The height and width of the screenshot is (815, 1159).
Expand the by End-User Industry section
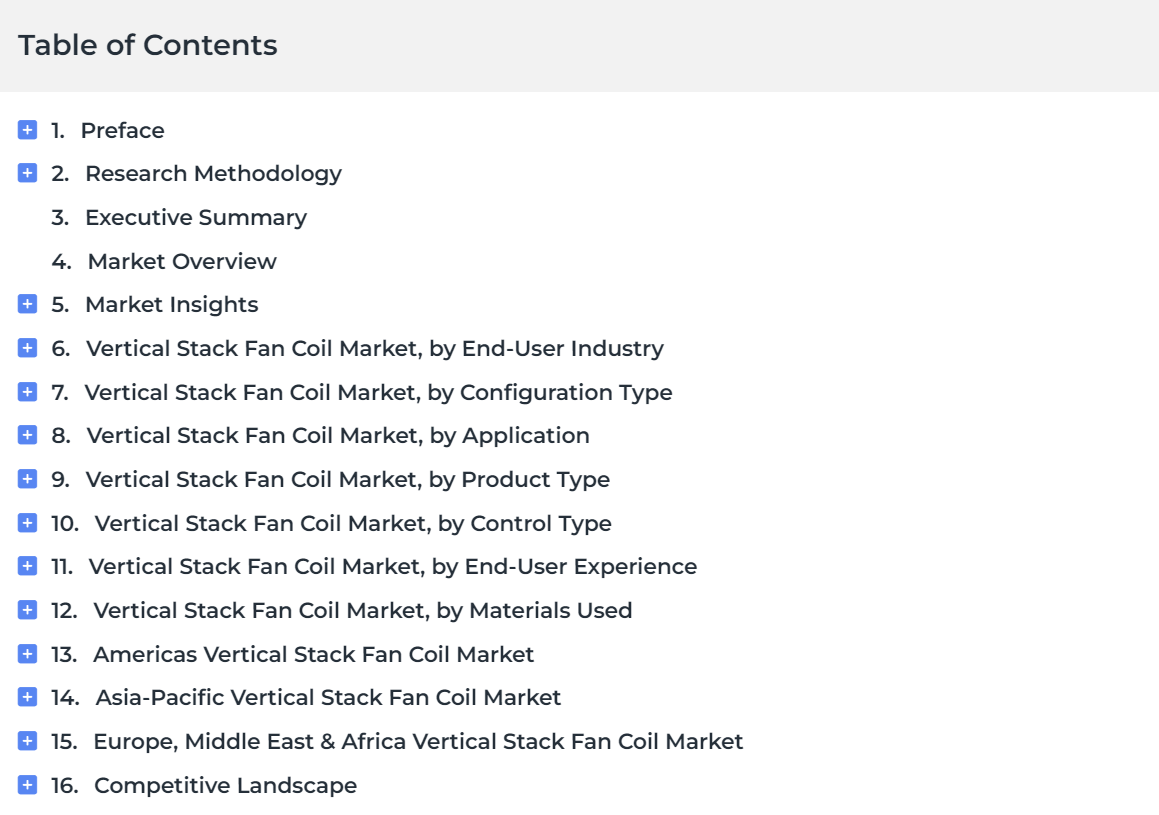[x=27, y=347]
